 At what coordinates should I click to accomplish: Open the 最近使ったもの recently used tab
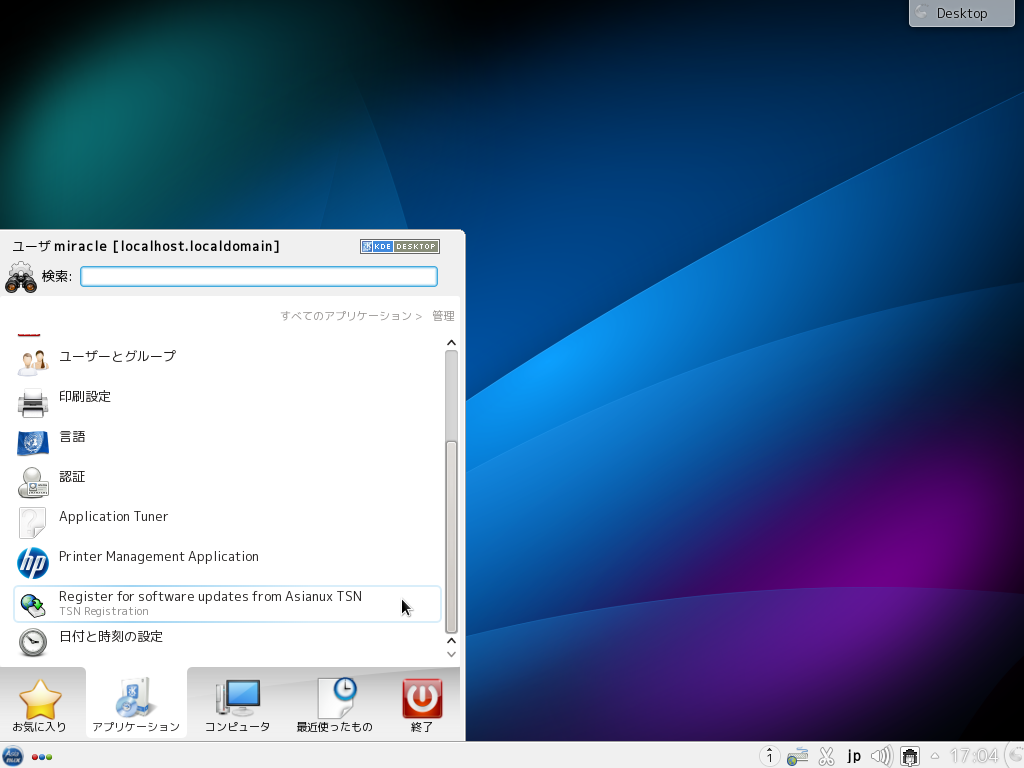pyautogui.click(x=334, y=705)
